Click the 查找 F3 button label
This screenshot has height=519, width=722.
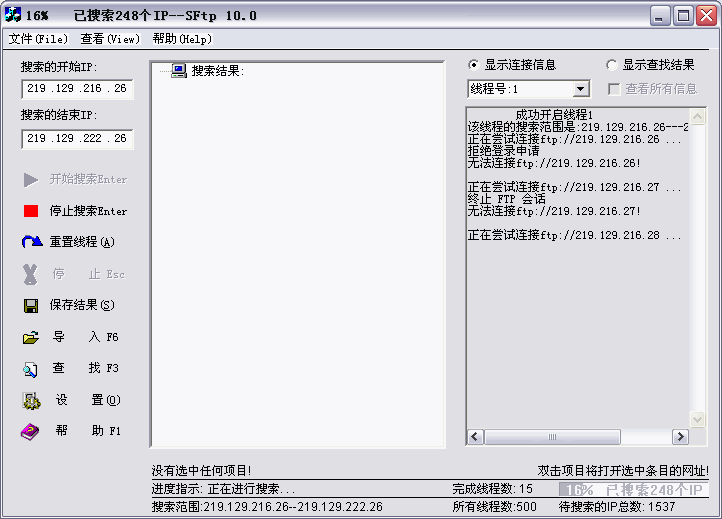(x=86, y=368)
